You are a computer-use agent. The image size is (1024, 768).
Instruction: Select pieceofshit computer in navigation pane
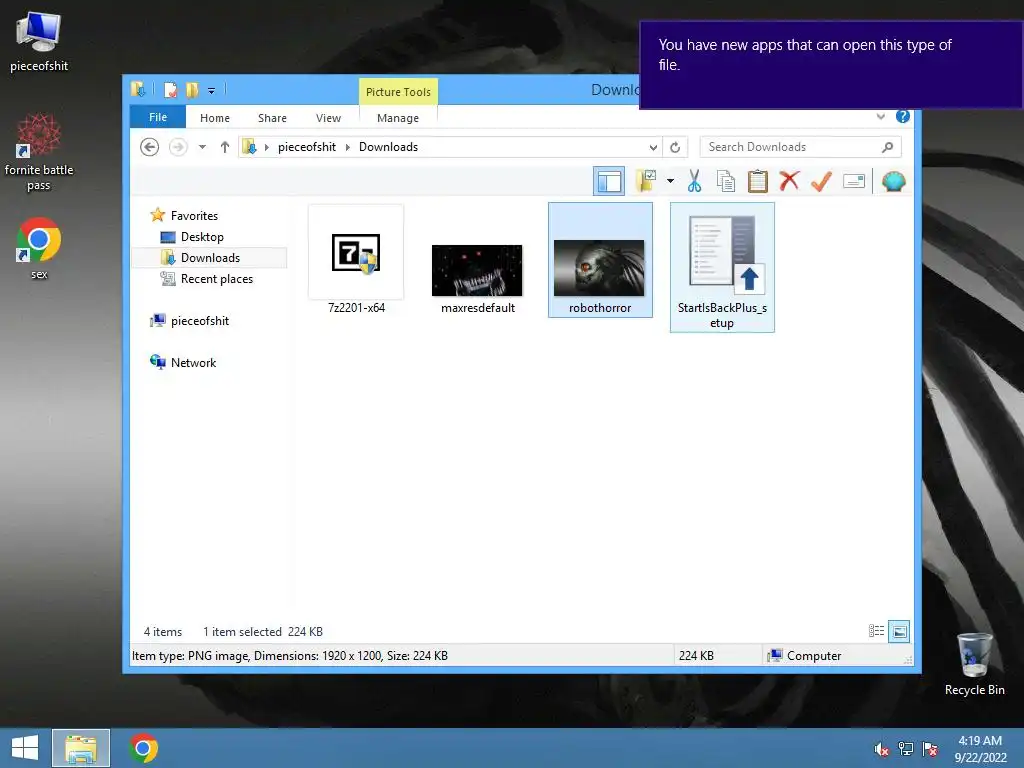click(x=199, y=321)
